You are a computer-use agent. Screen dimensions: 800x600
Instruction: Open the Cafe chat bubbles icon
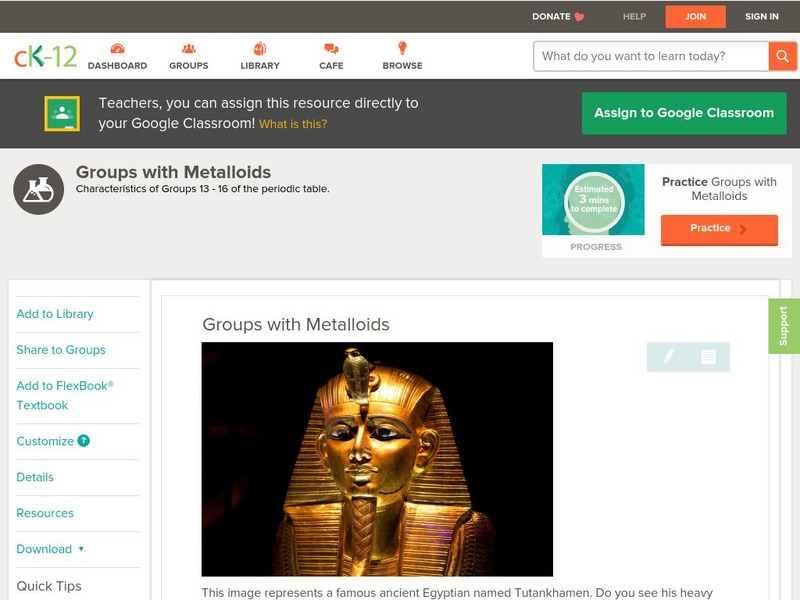coord(331,48)
